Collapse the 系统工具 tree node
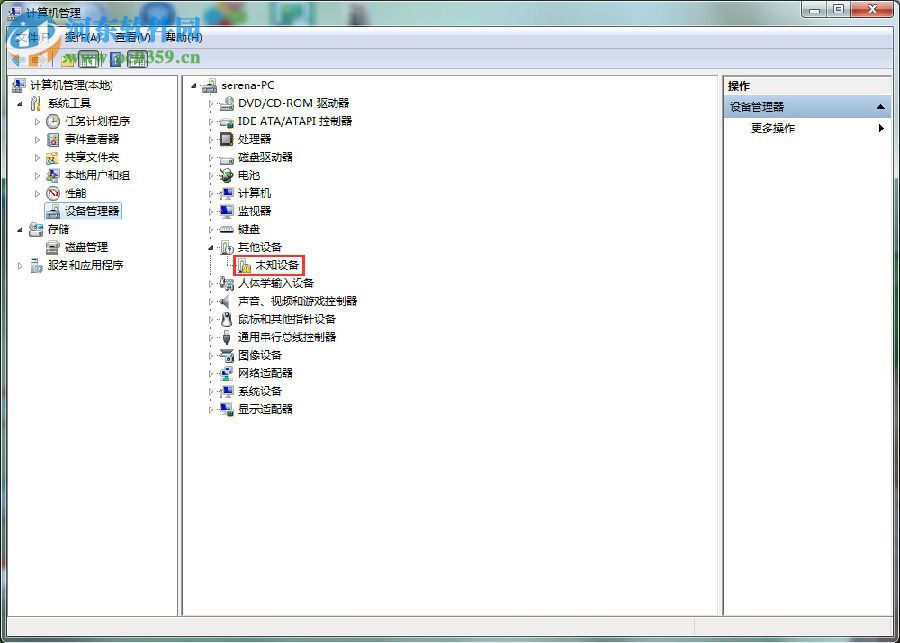This screenshot has width=900, height=643. pyautogui.click(x=21, y=104)
